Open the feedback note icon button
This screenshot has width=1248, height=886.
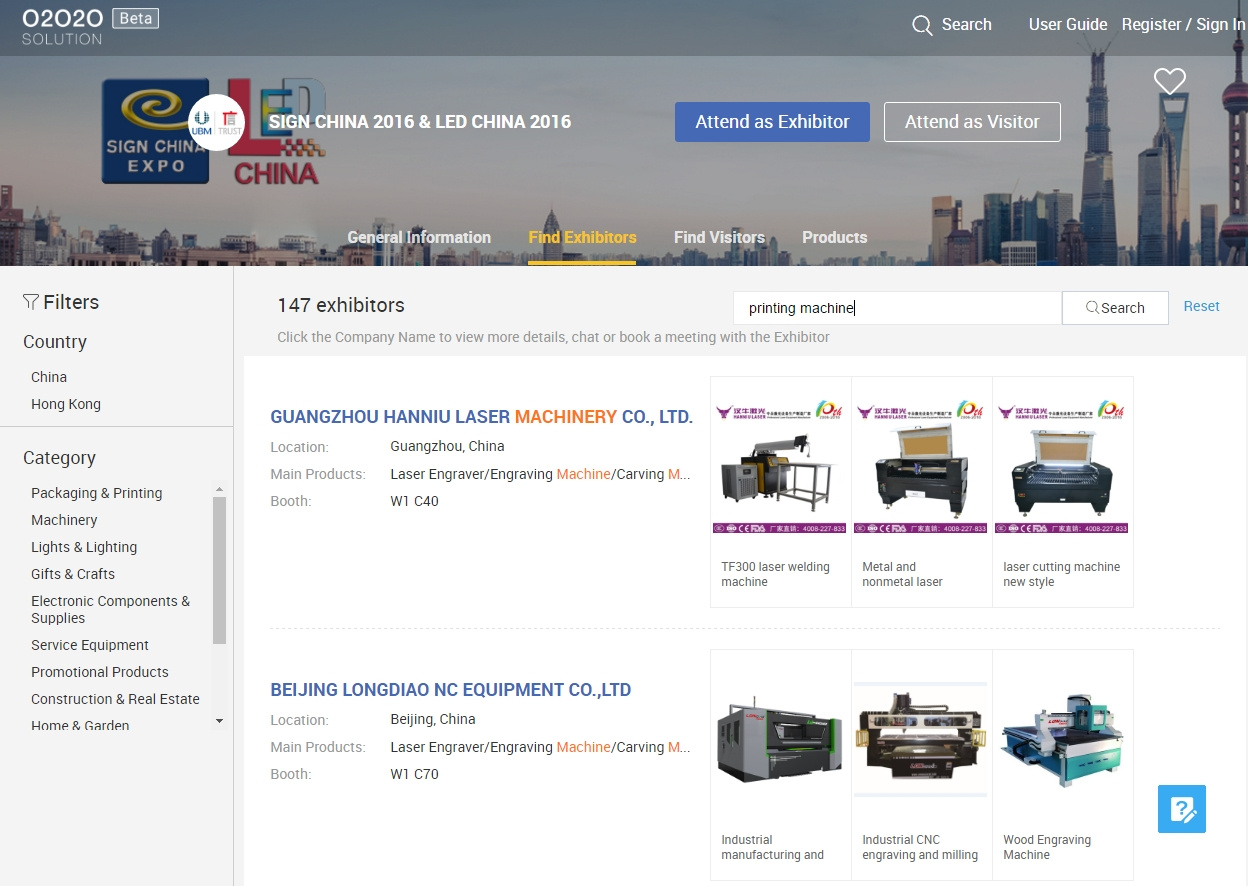[x=1182, y=809]
